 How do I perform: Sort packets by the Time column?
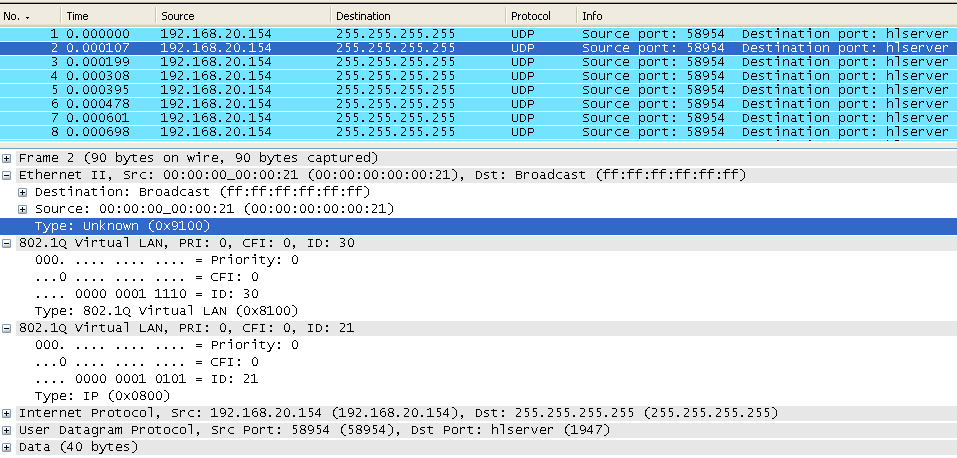coord(109,16)
